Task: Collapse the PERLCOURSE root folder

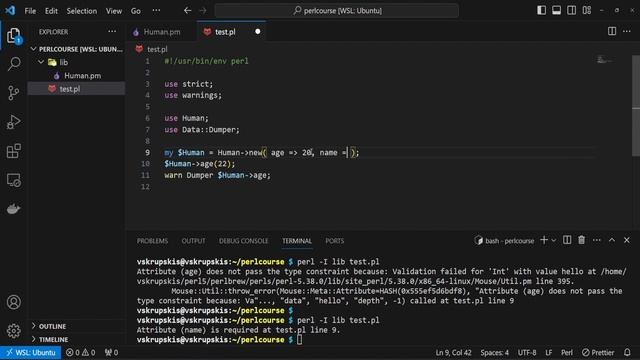Action: pos(76,49)
